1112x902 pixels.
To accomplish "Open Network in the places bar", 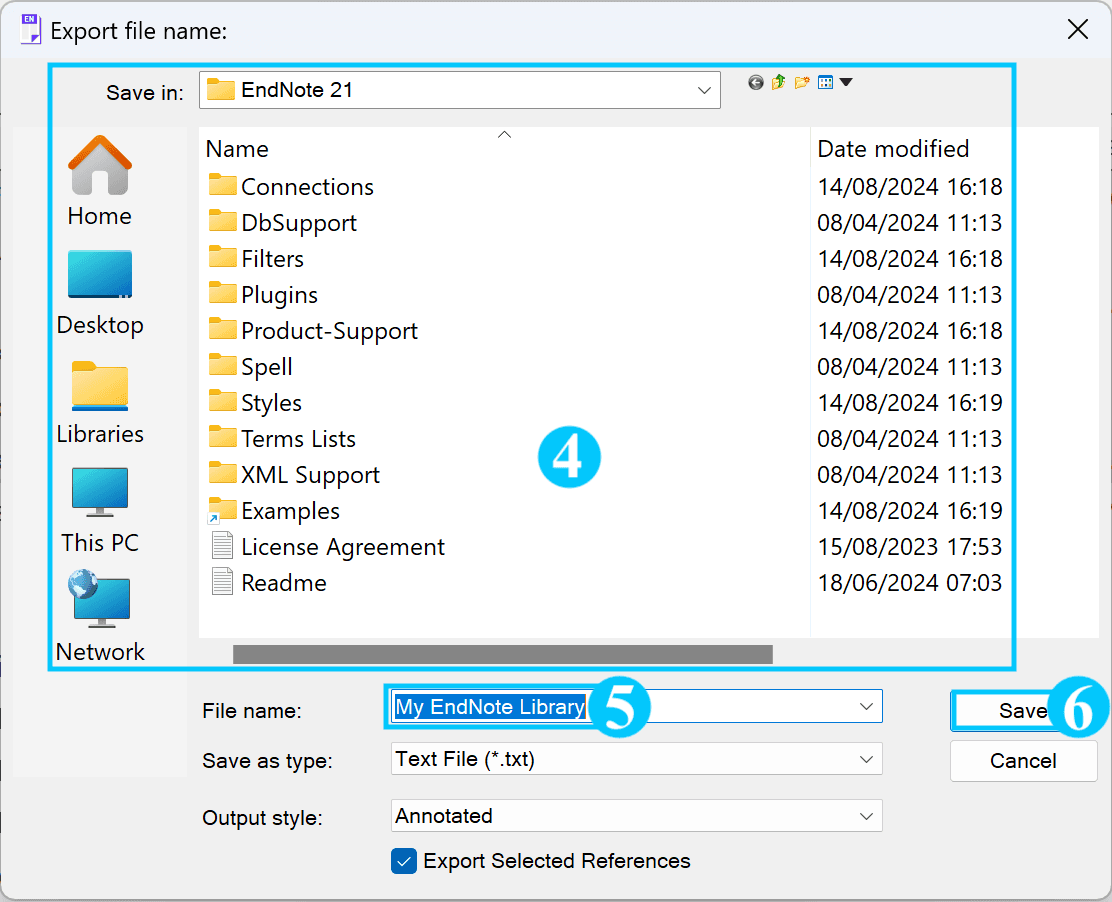I will [x=100, y=617].
